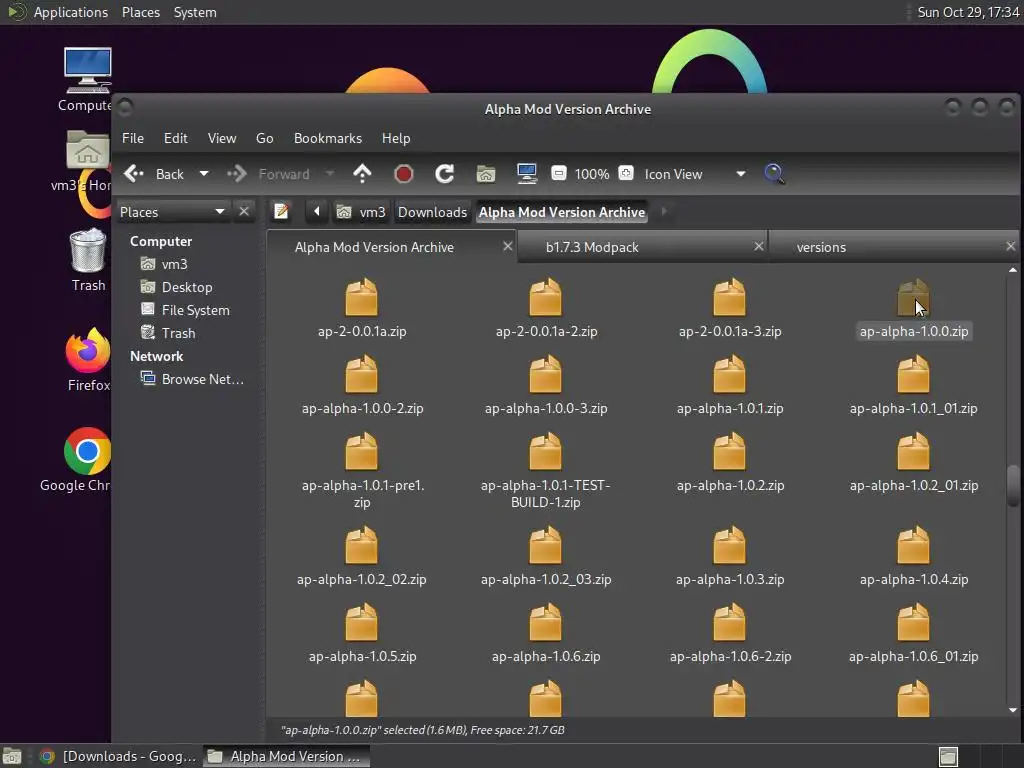Viewport: 1024px width, 768px height.
Task: Click the magnifier Search icon
Action: click(x=774, y=174)
